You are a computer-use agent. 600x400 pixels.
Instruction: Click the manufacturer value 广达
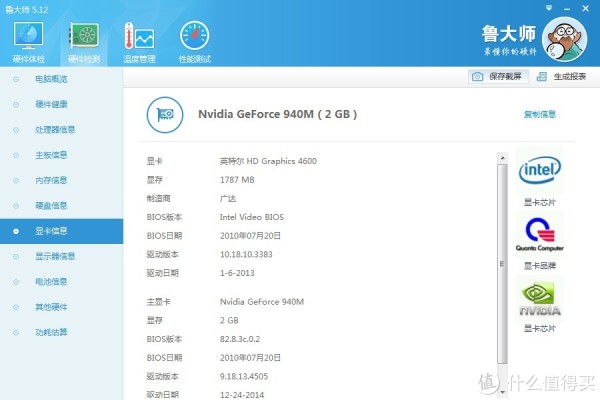228,199
